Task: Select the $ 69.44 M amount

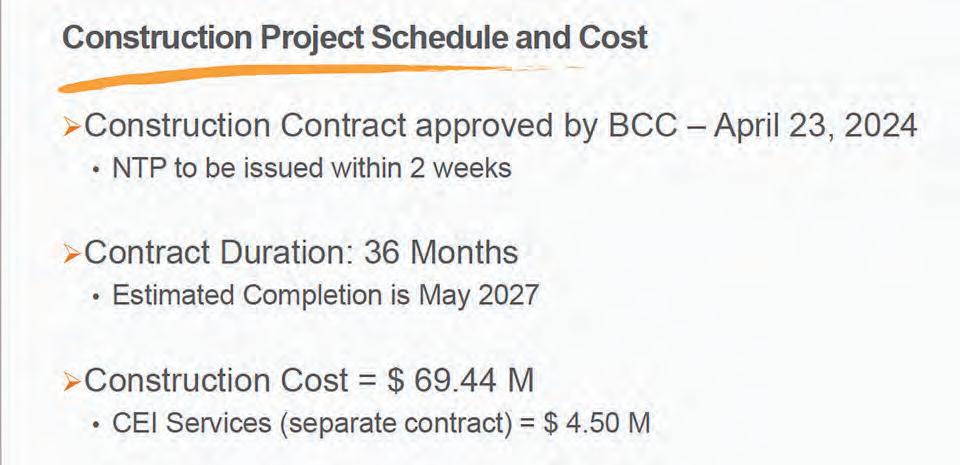Action: point(460,381)
